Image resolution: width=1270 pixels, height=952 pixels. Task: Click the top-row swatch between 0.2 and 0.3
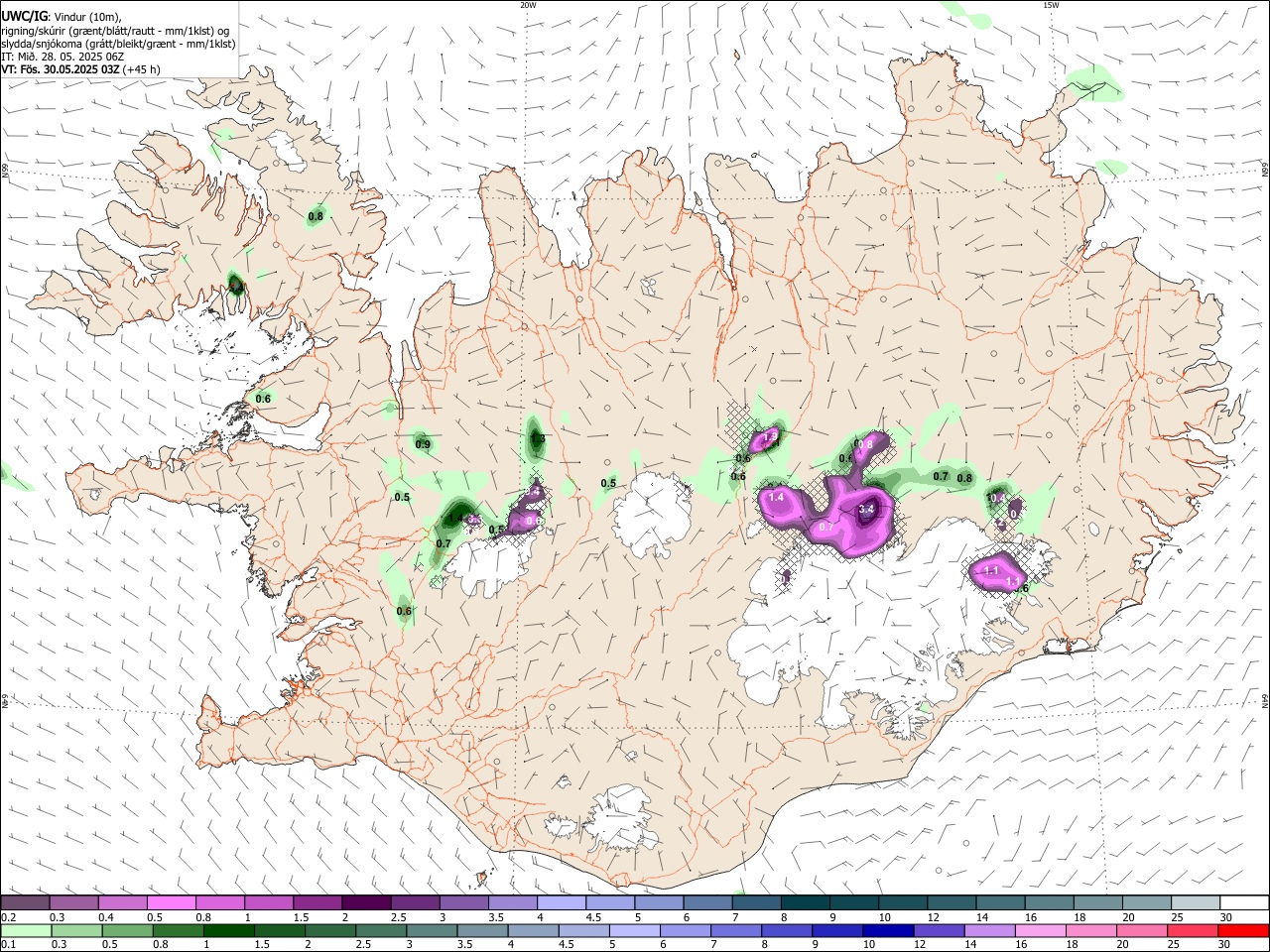[x=26, y=903]
